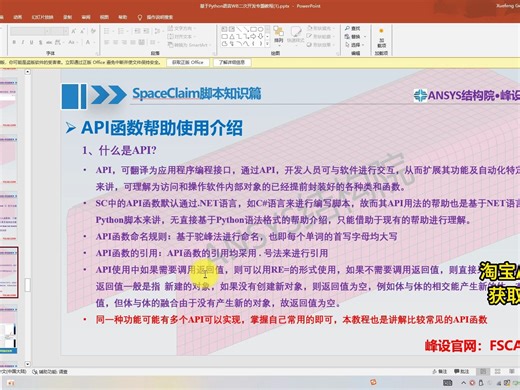Show hidden icons in system tray

coord(464,383)
